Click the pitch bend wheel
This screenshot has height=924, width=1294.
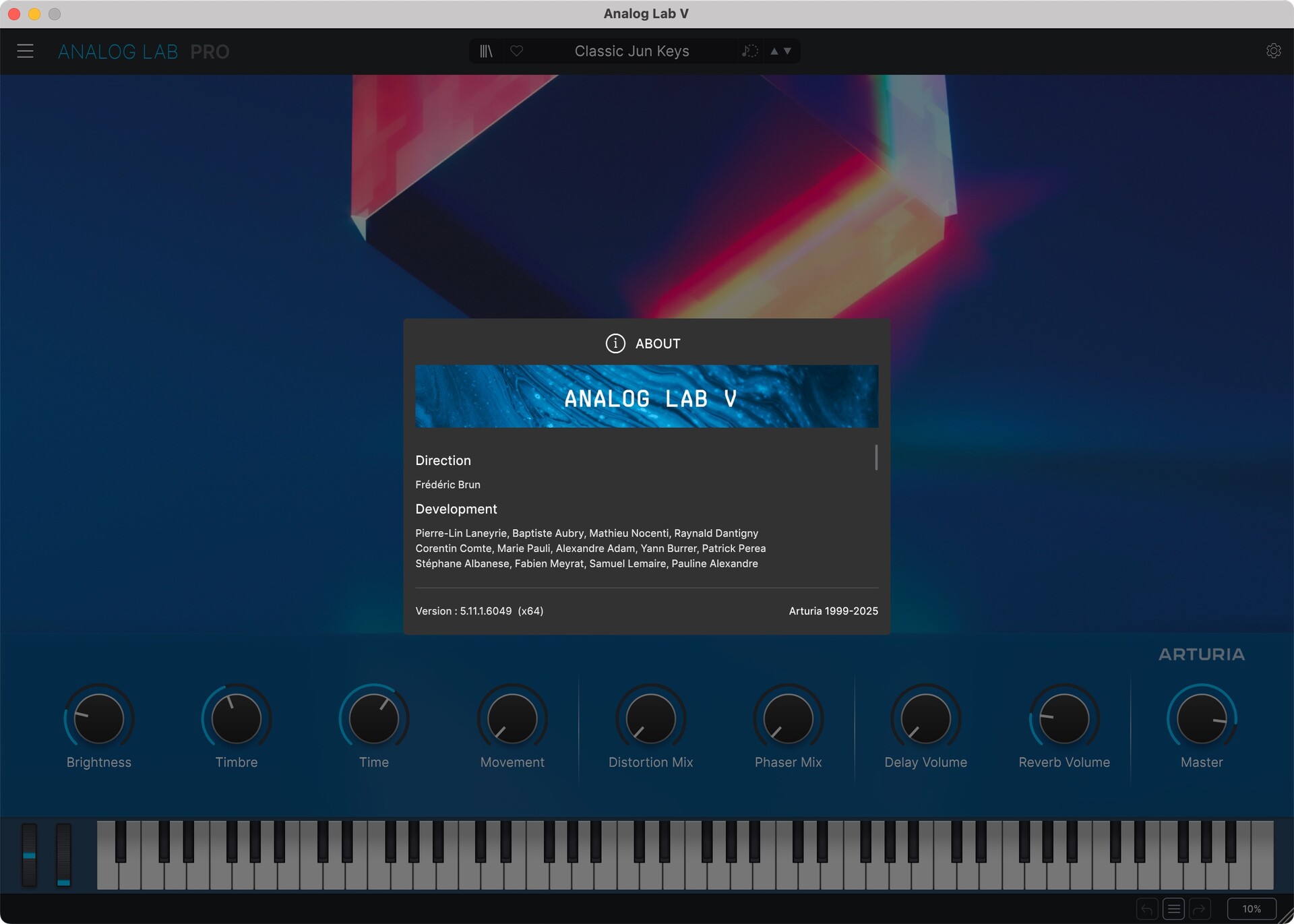(x=29, y=854)
